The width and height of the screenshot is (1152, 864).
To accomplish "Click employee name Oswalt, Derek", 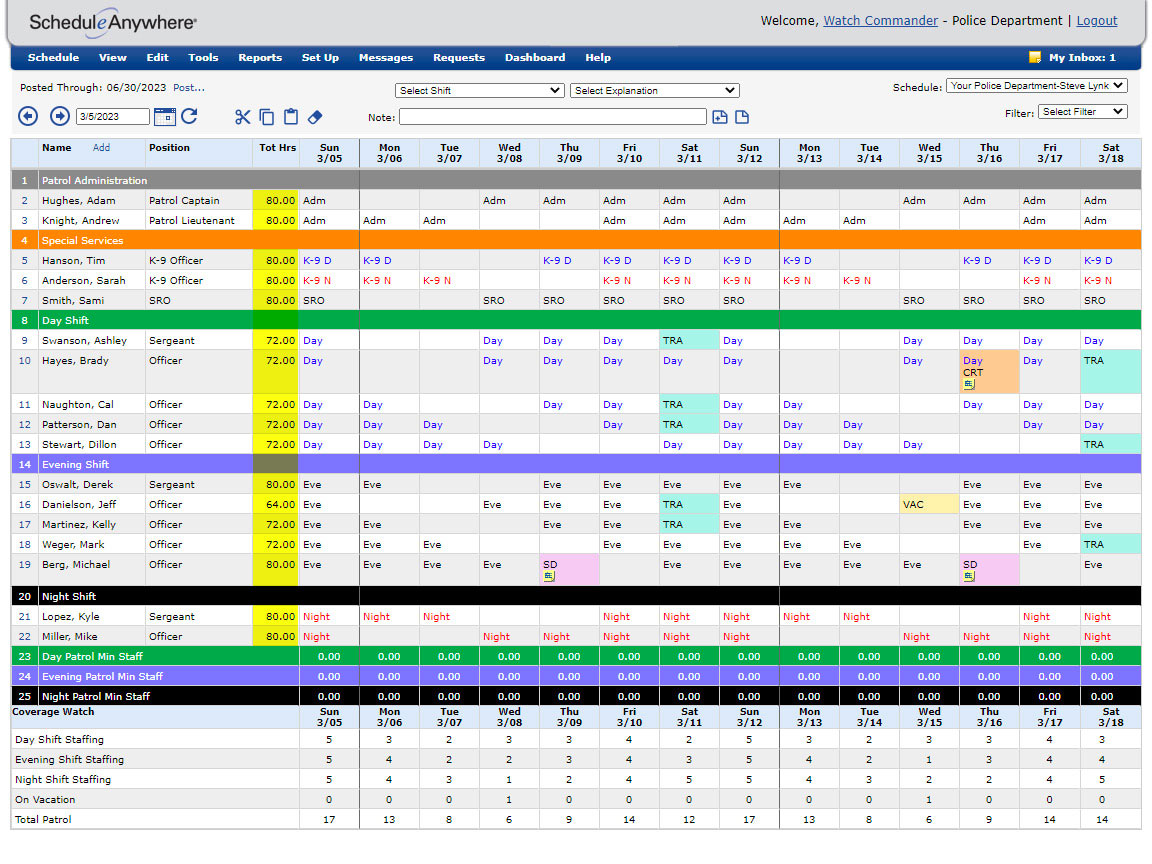I will tap(77, 484).
